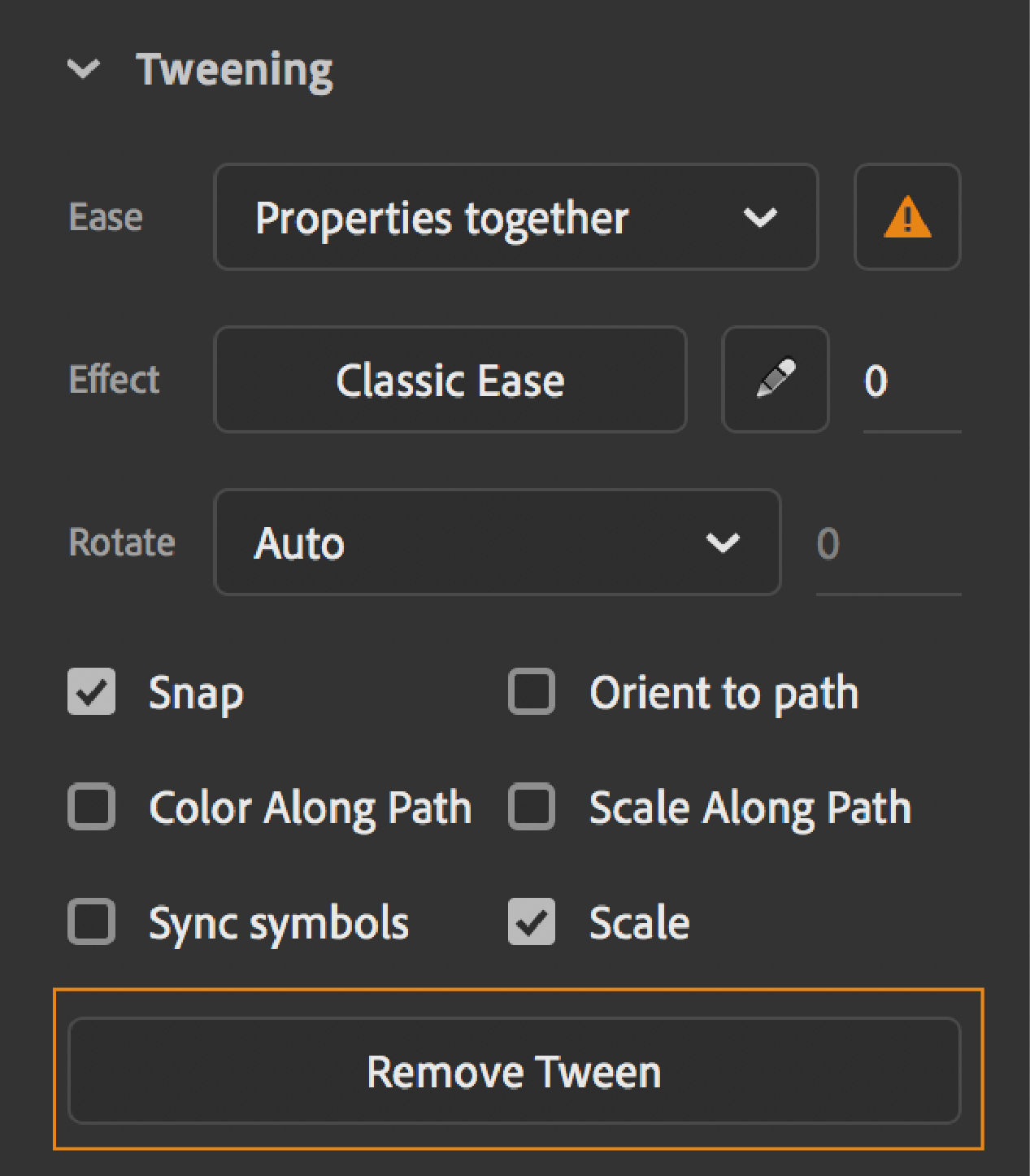Screen dimensions: 1030x1176
Task: Collapse the Tweening section chevron
Action: (84, 69)
